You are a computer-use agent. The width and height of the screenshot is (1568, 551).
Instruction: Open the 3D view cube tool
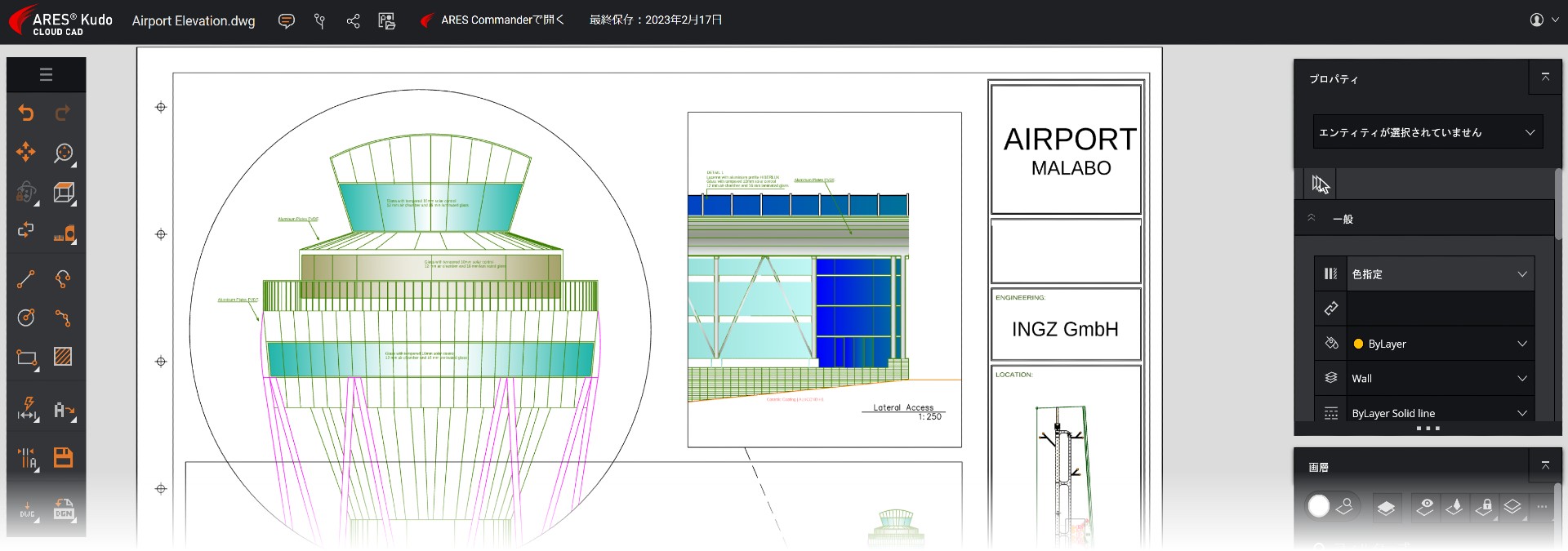63,193
